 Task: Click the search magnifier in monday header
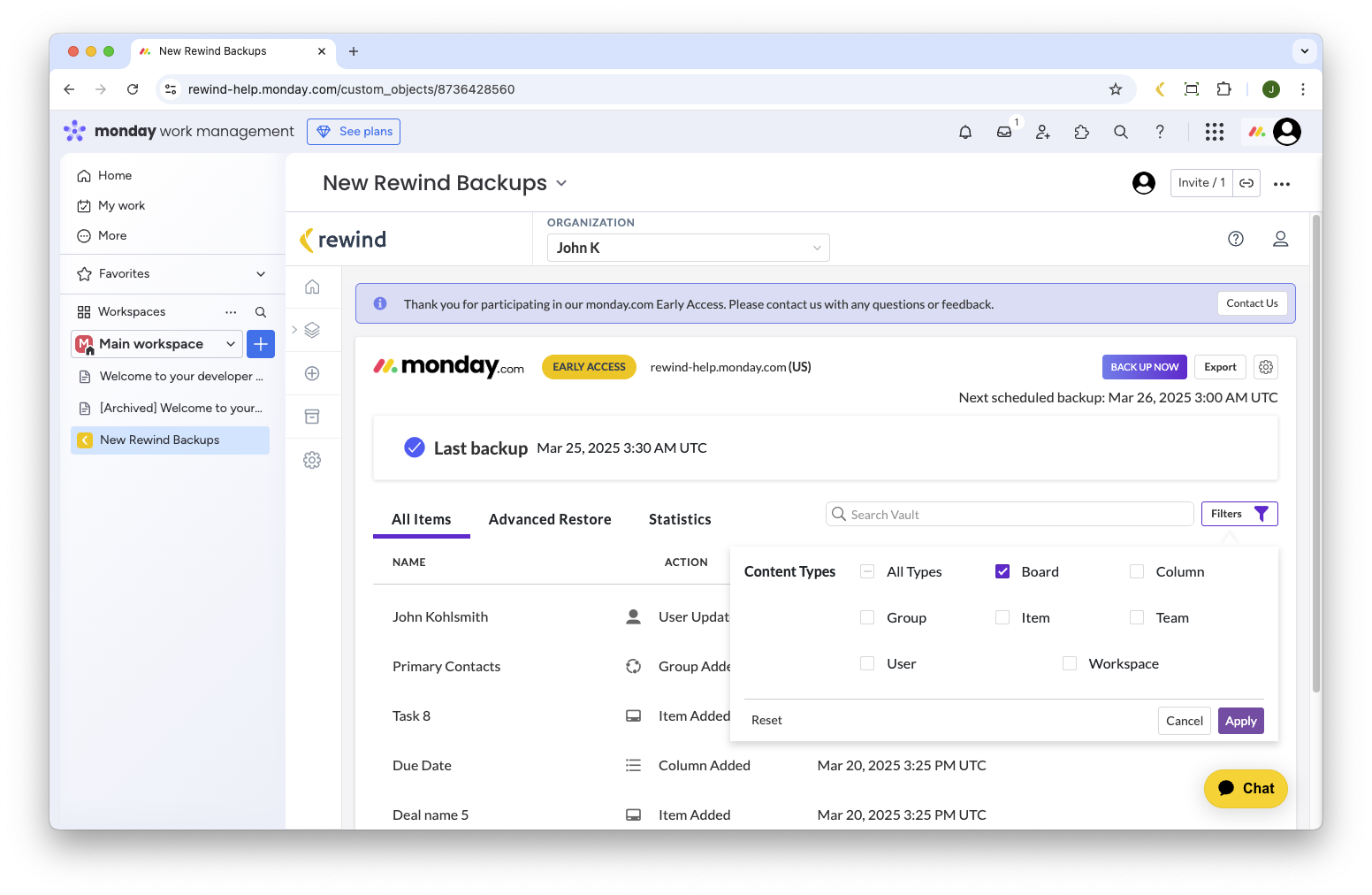(x=1121, y=132)
